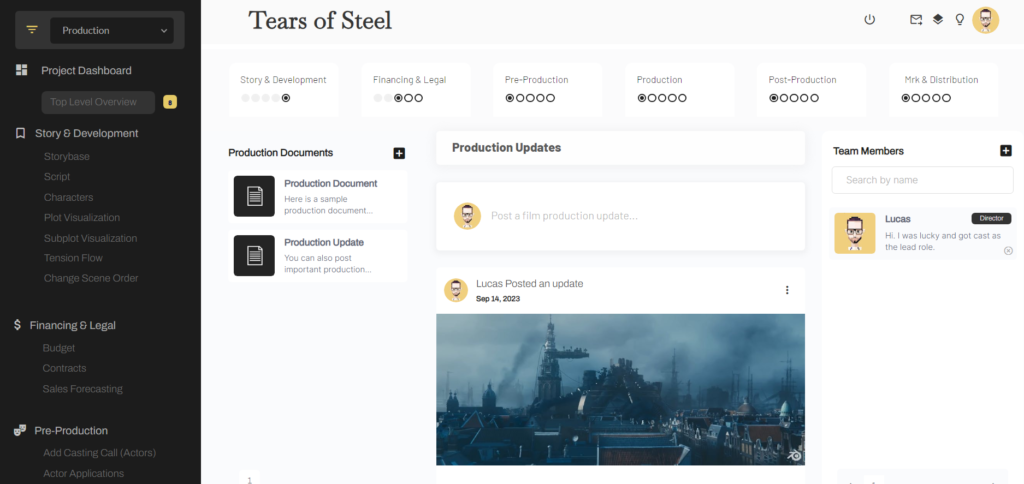This screenshot has height=484, width=1024.
Task: Select first radio dot under Mrk & Distribution
Action: pyautogui.click(x=906, y=98)
